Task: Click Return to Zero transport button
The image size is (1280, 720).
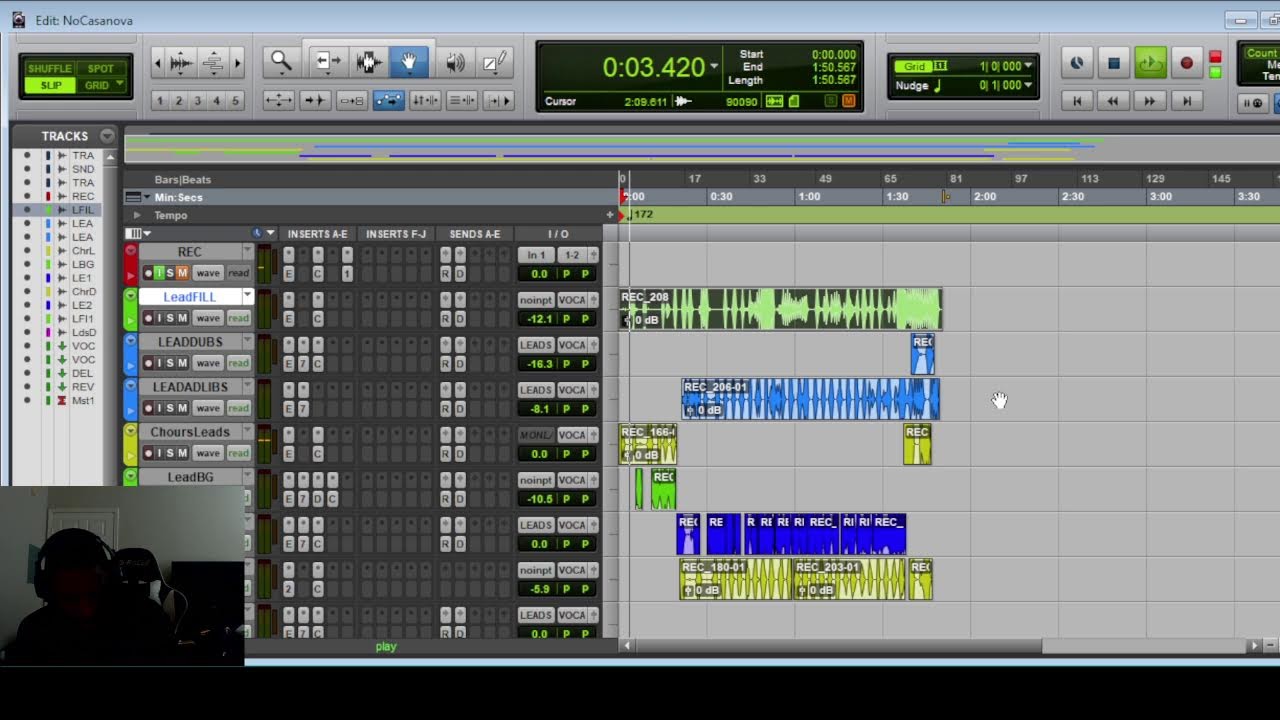Action: tap(1077, 101)
